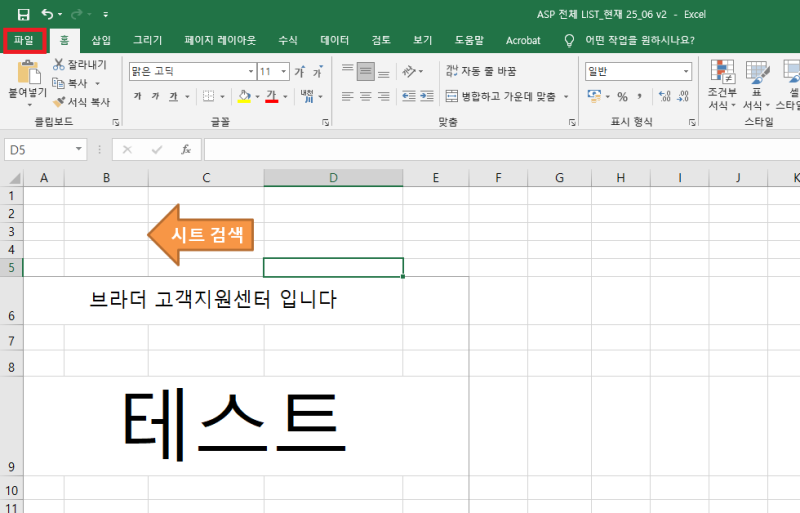Open the font color dropdown arrow
Viewport: 800px width, 513px height.
coord(285,96)
